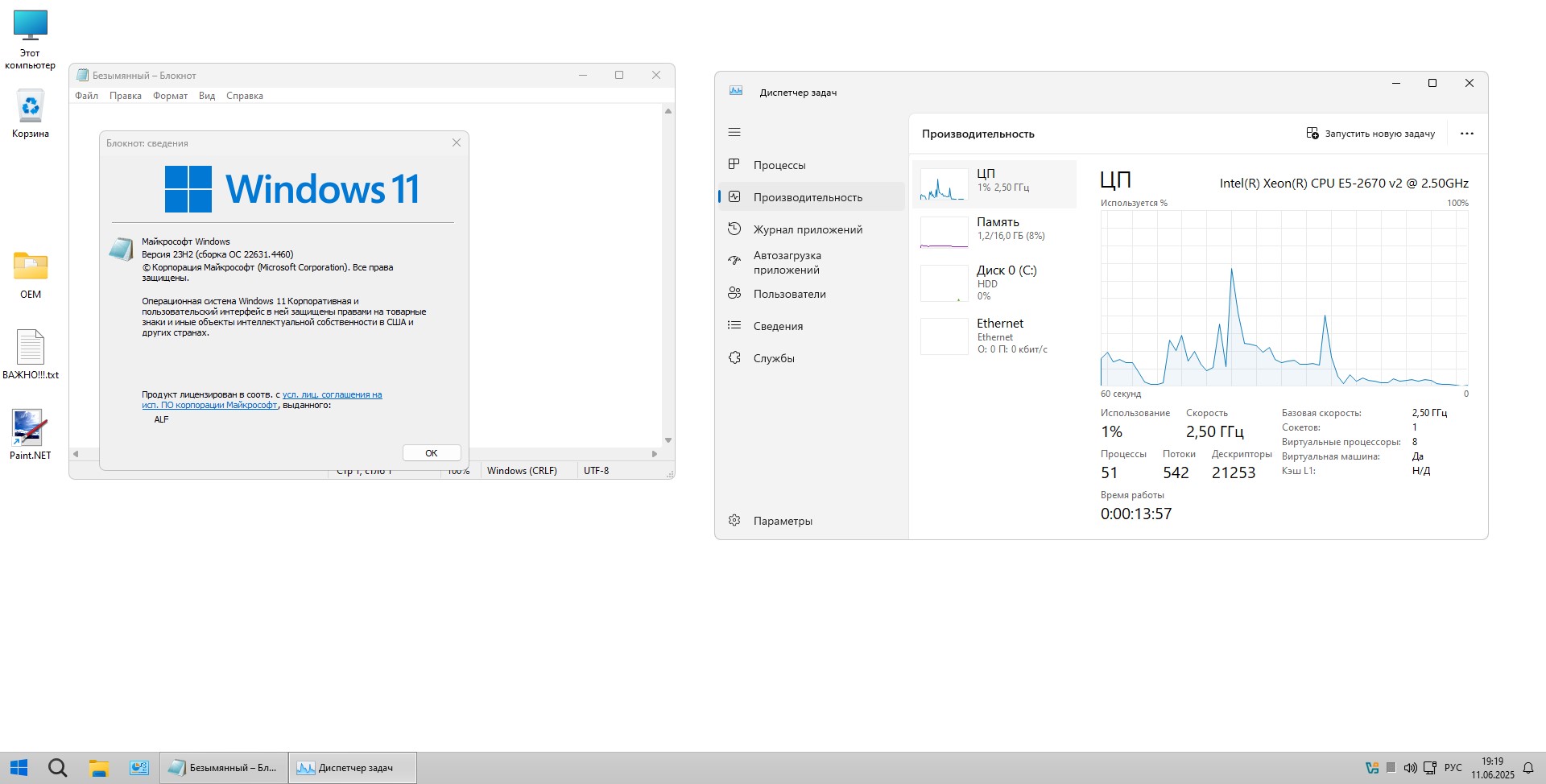Click the Intel(R) Xeon(R) CPU name text

tap(1344, 184)
